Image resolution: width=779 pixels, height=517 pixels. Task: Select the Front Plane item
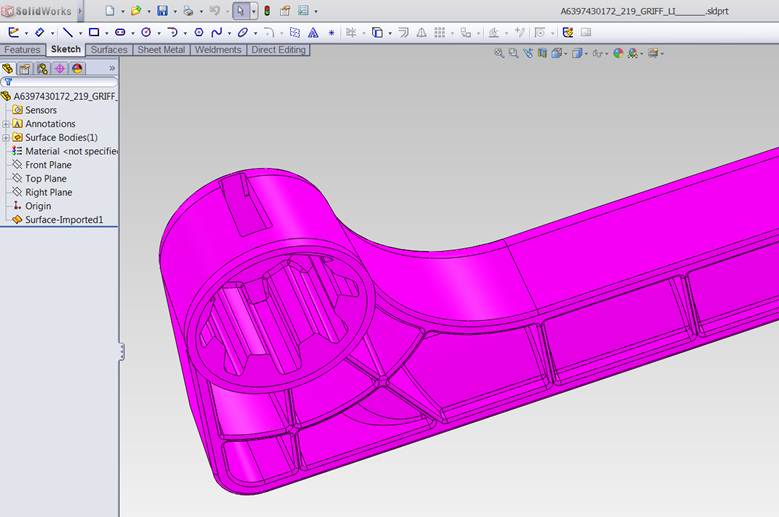(48, 165)
